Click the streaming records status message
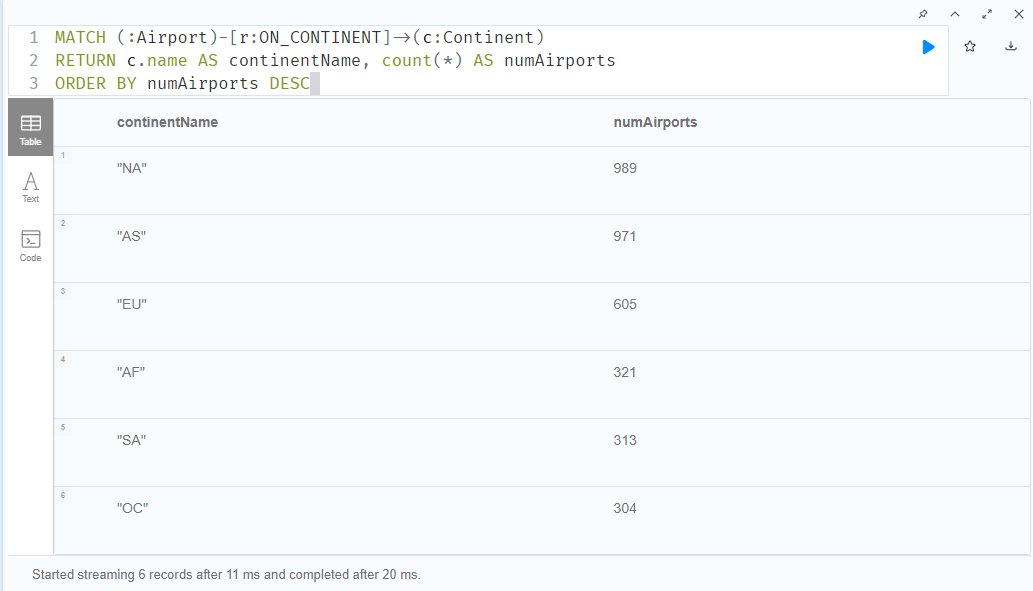Image resolution: width=1033 pixels, height=591 pixels. [226, 575]
